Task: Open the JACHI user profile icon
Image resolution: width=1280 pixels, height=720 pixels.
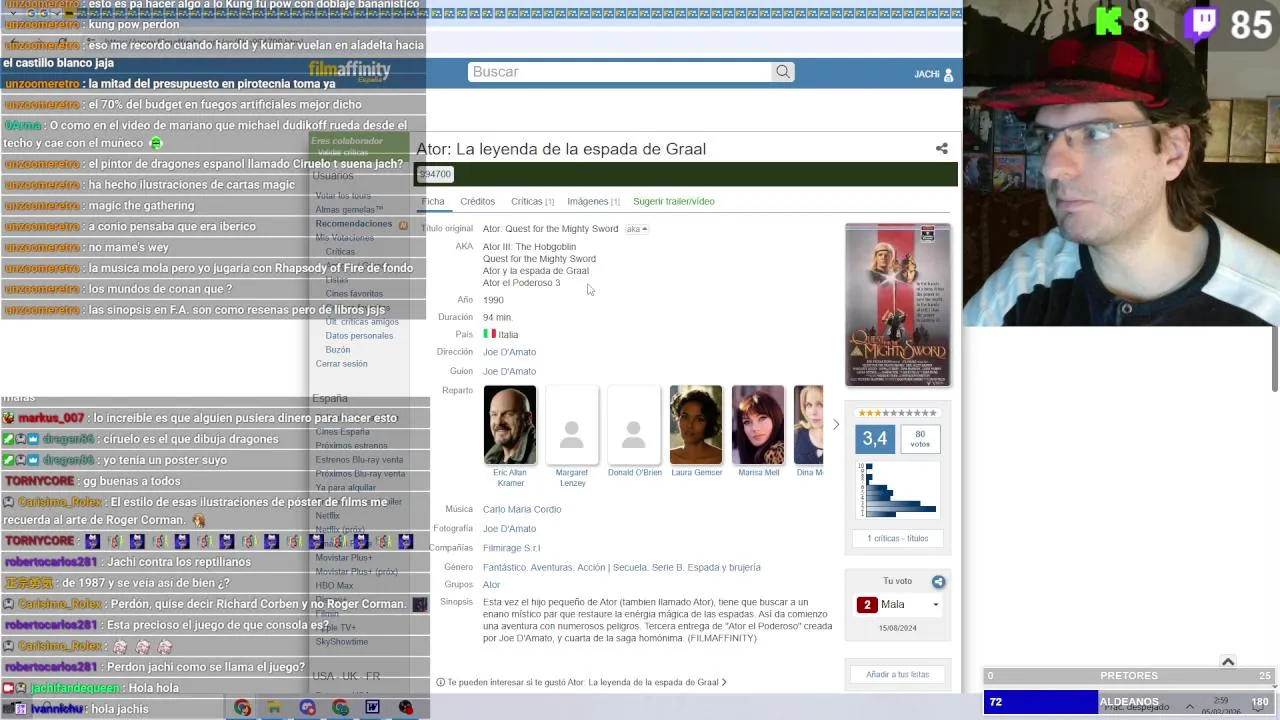Action: [x=948, y=74]
